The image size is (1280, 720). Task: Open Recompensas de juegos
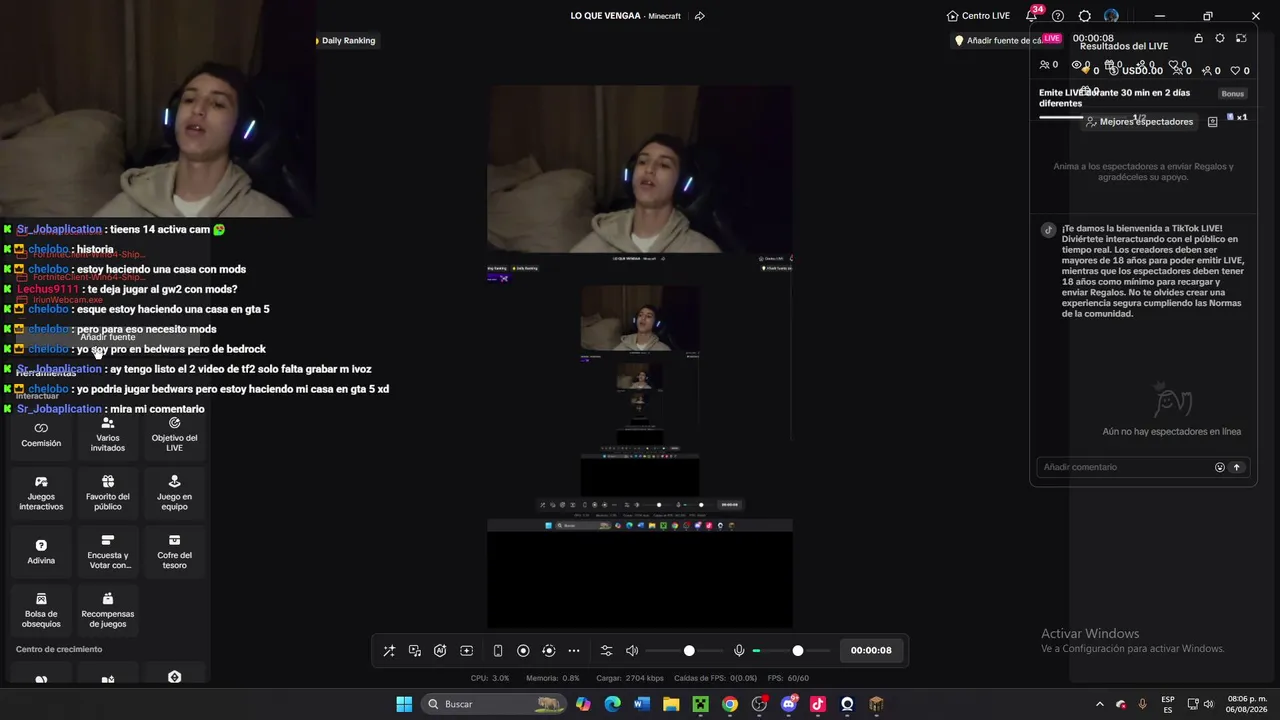point(108,611)
